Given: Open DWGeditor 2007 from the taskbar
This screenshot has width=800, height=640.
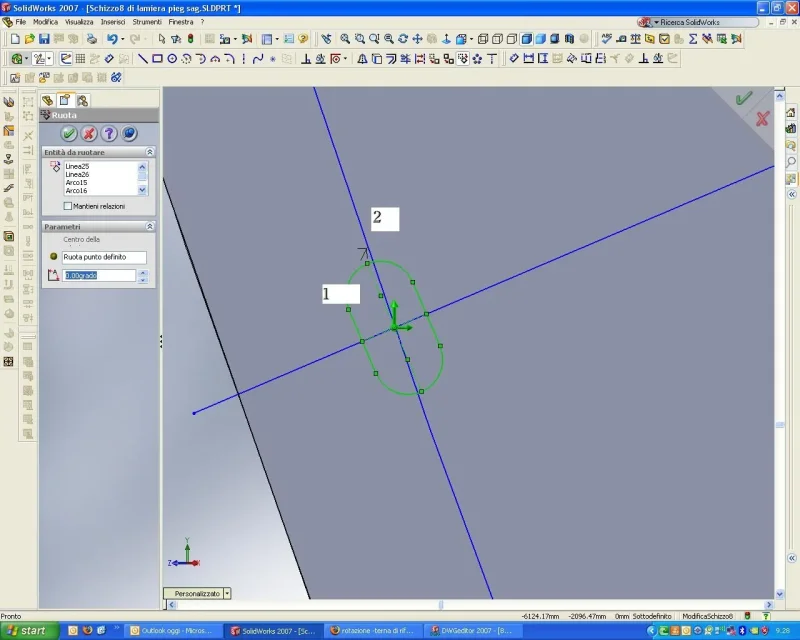Looking at the screenshot, I should tap(472, 631).
